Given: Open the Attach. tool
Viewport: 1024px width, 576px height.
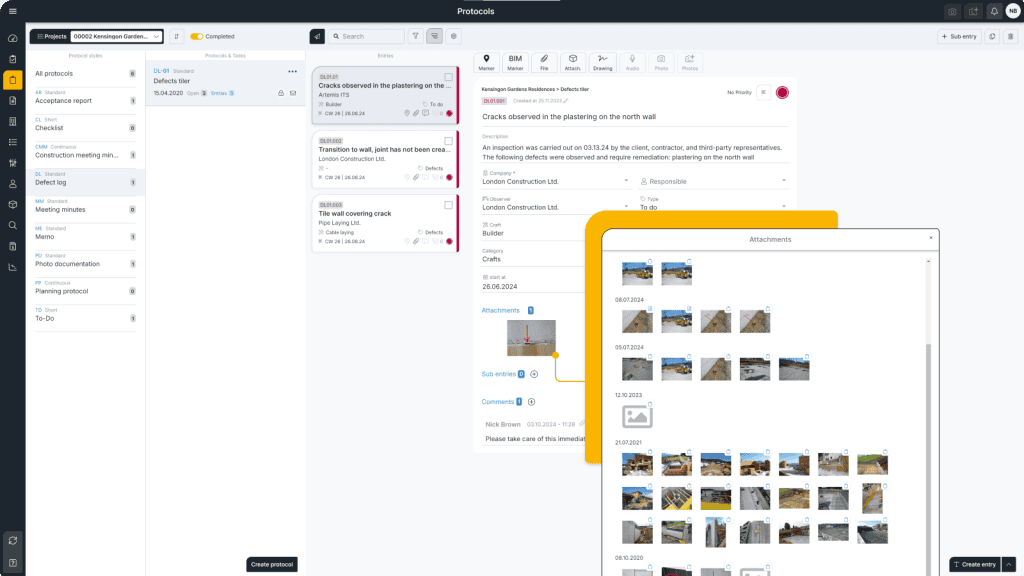Looking at the screenshot, I should (x=573, y=62).
